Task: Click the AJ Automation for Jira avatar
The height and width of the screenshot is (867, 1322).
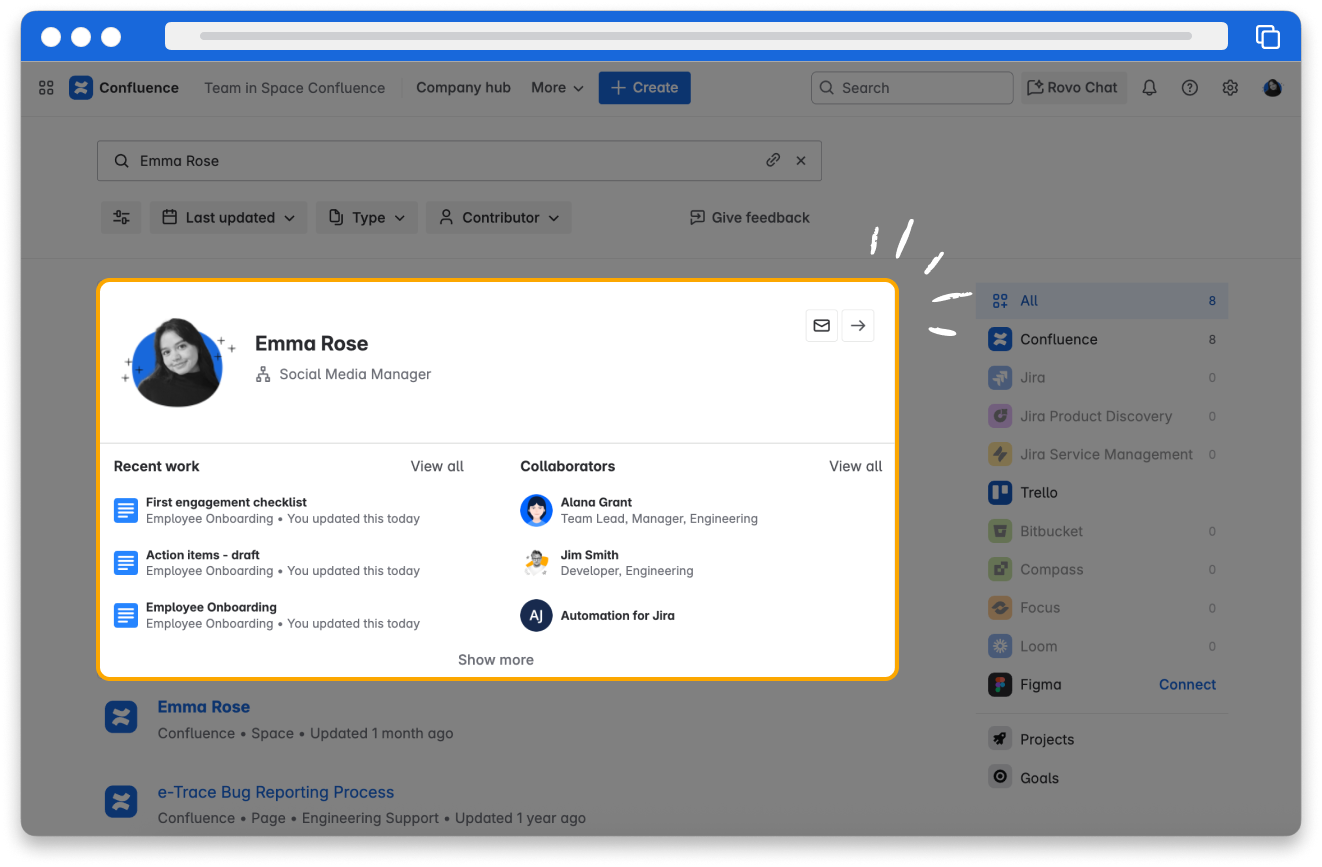Action: 536,615
